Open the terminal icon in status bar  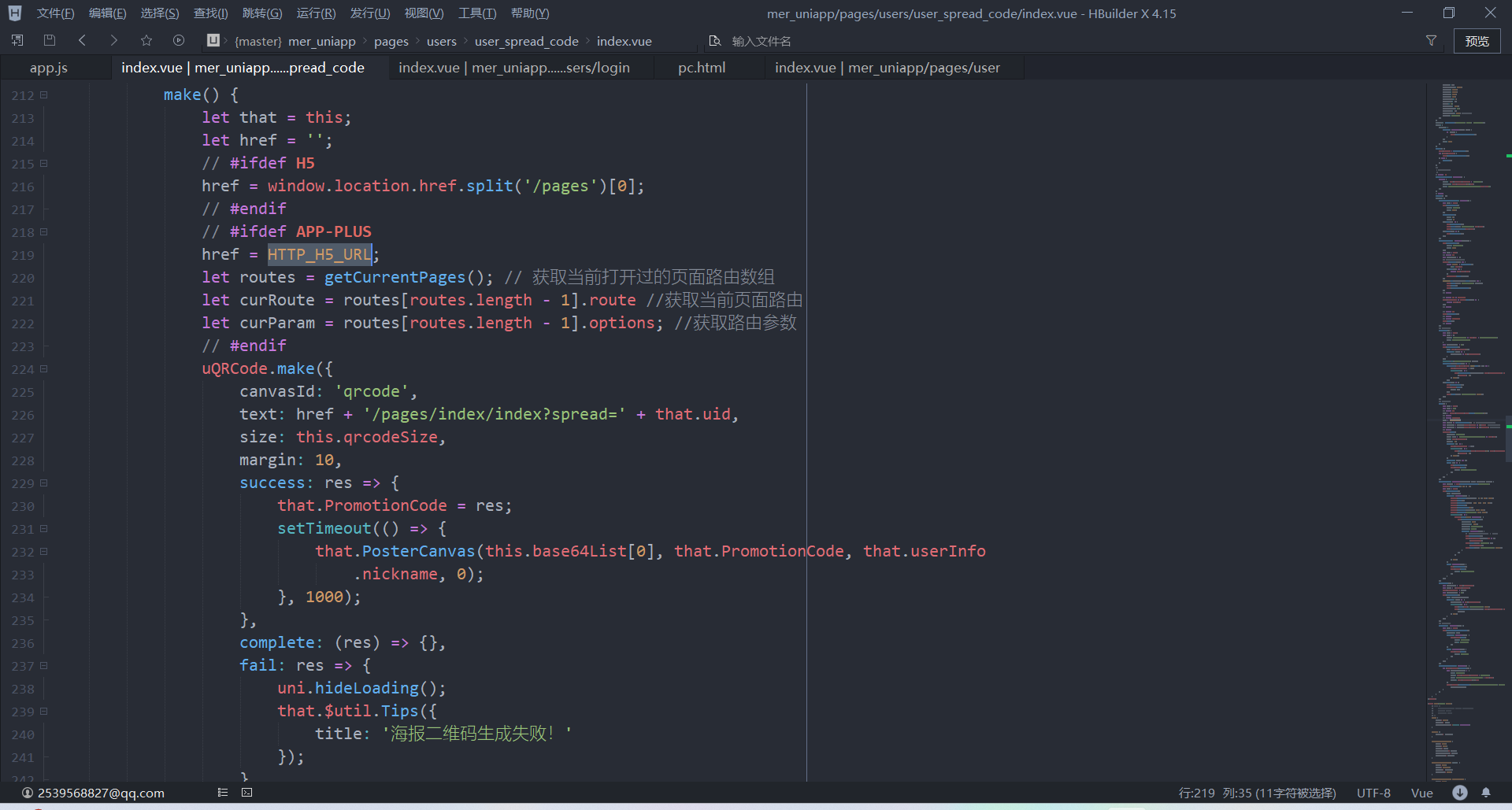pyautogui.click(x=246, y=793)
